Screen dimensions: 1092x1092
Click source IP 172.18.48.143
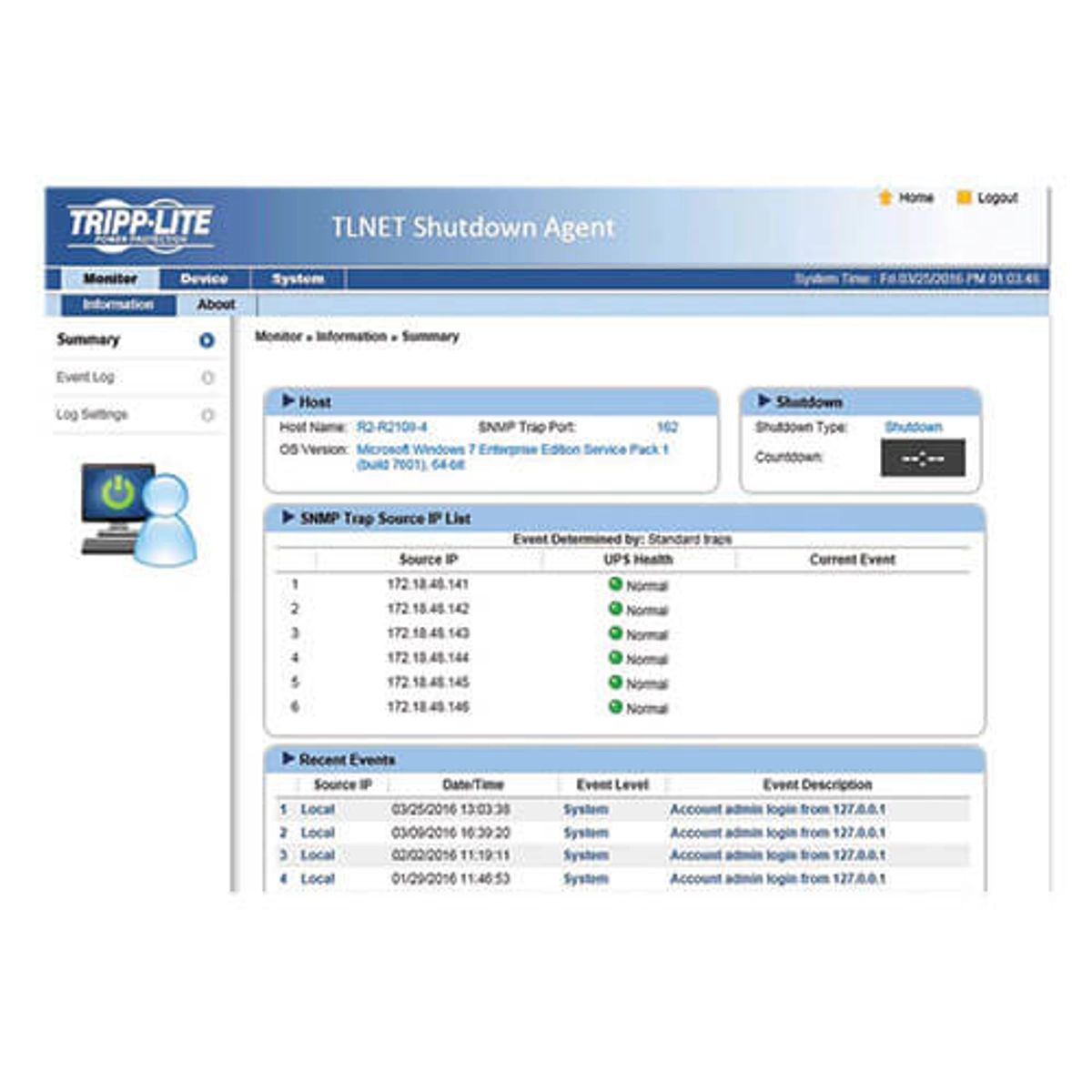tap(428, 633)
